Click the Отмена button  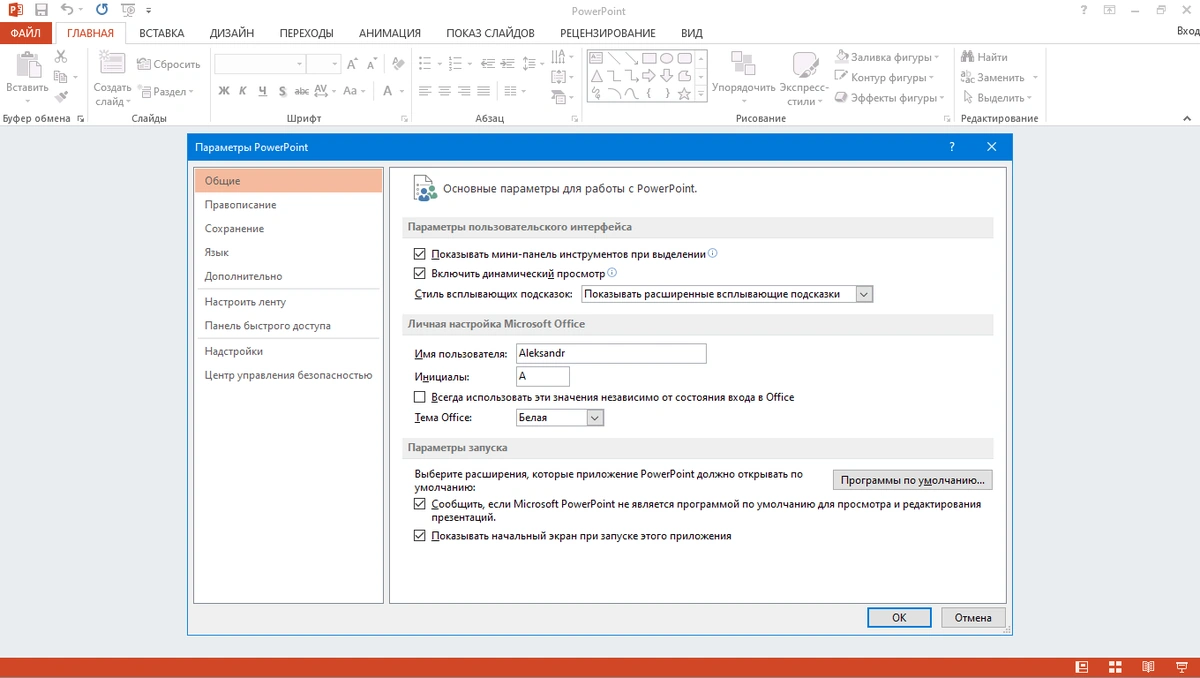(973, 618)
